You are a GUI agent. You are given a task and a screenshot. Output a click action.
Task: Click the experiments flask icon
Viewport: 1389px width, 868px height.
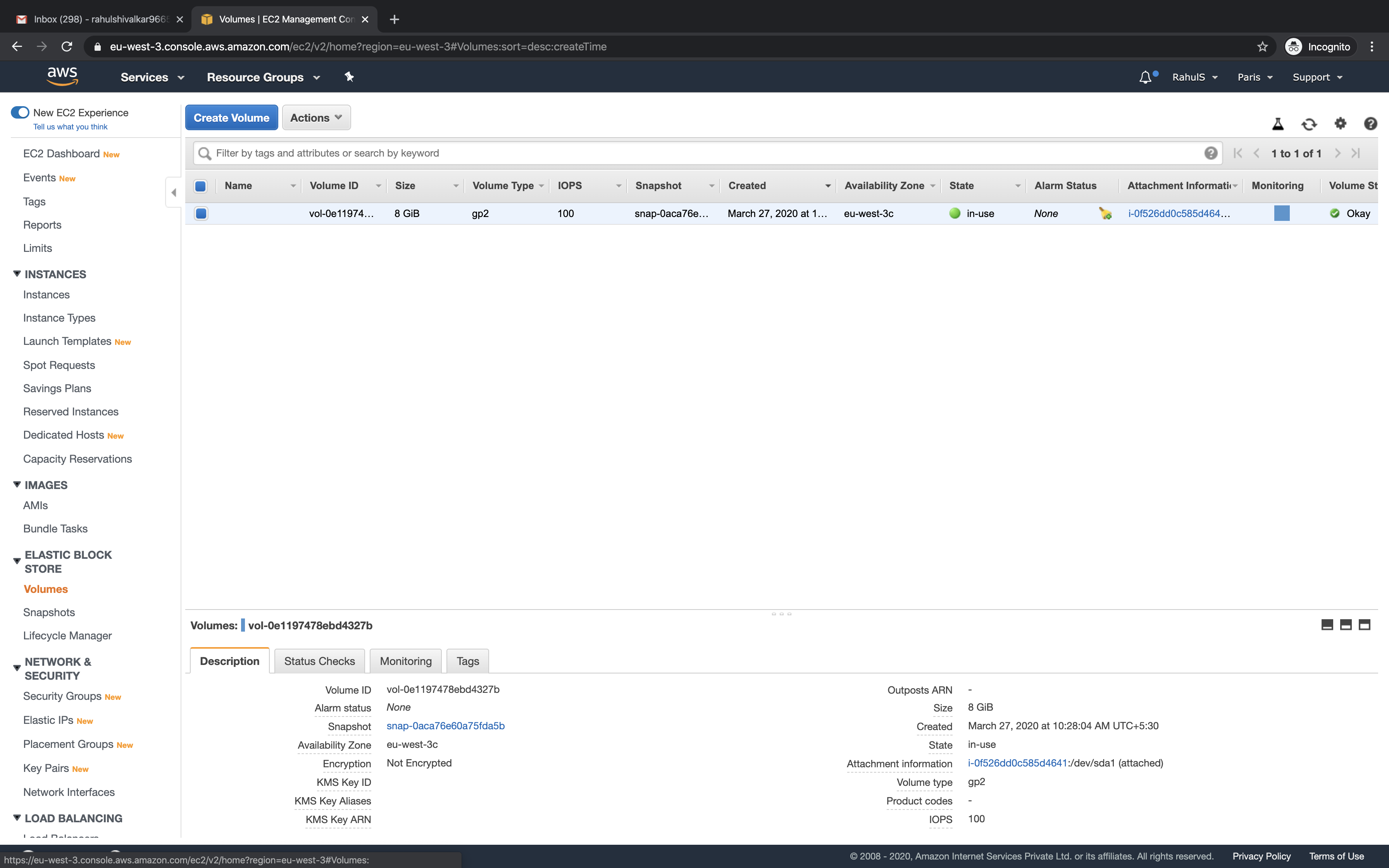[x=1278, y=124]
